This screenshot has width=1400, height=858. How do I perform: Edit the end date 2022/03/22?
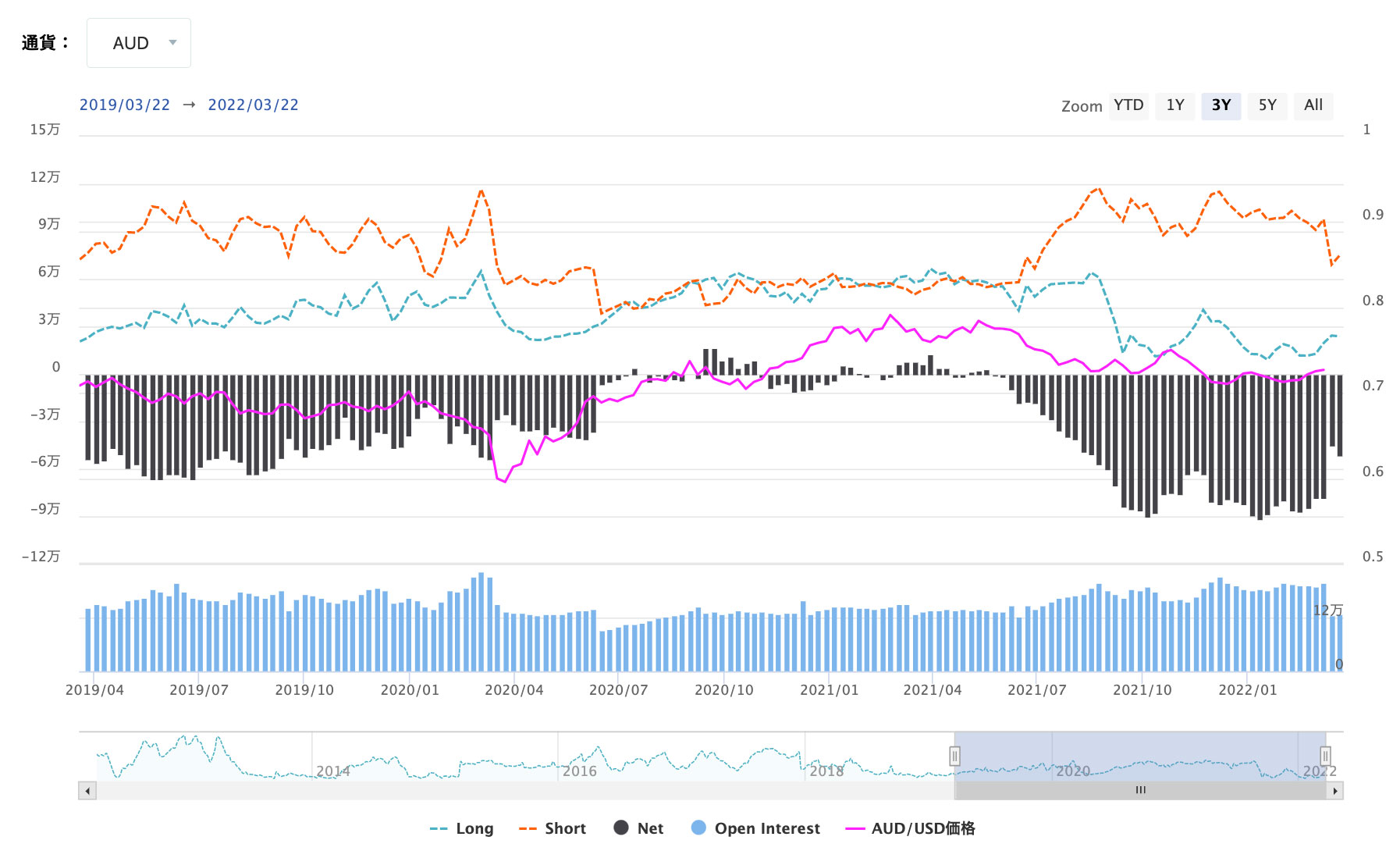[253, 105]
